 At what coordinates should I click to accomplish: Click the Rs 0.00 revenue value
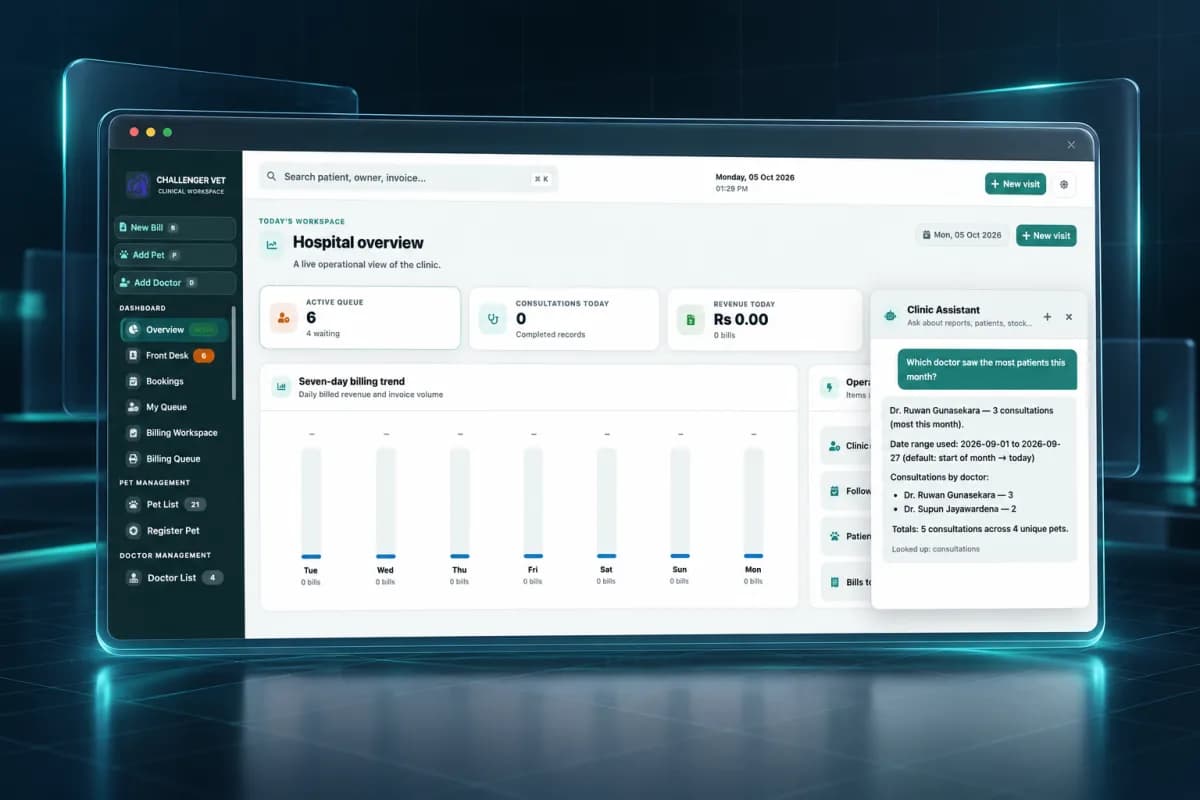point(741,320)
